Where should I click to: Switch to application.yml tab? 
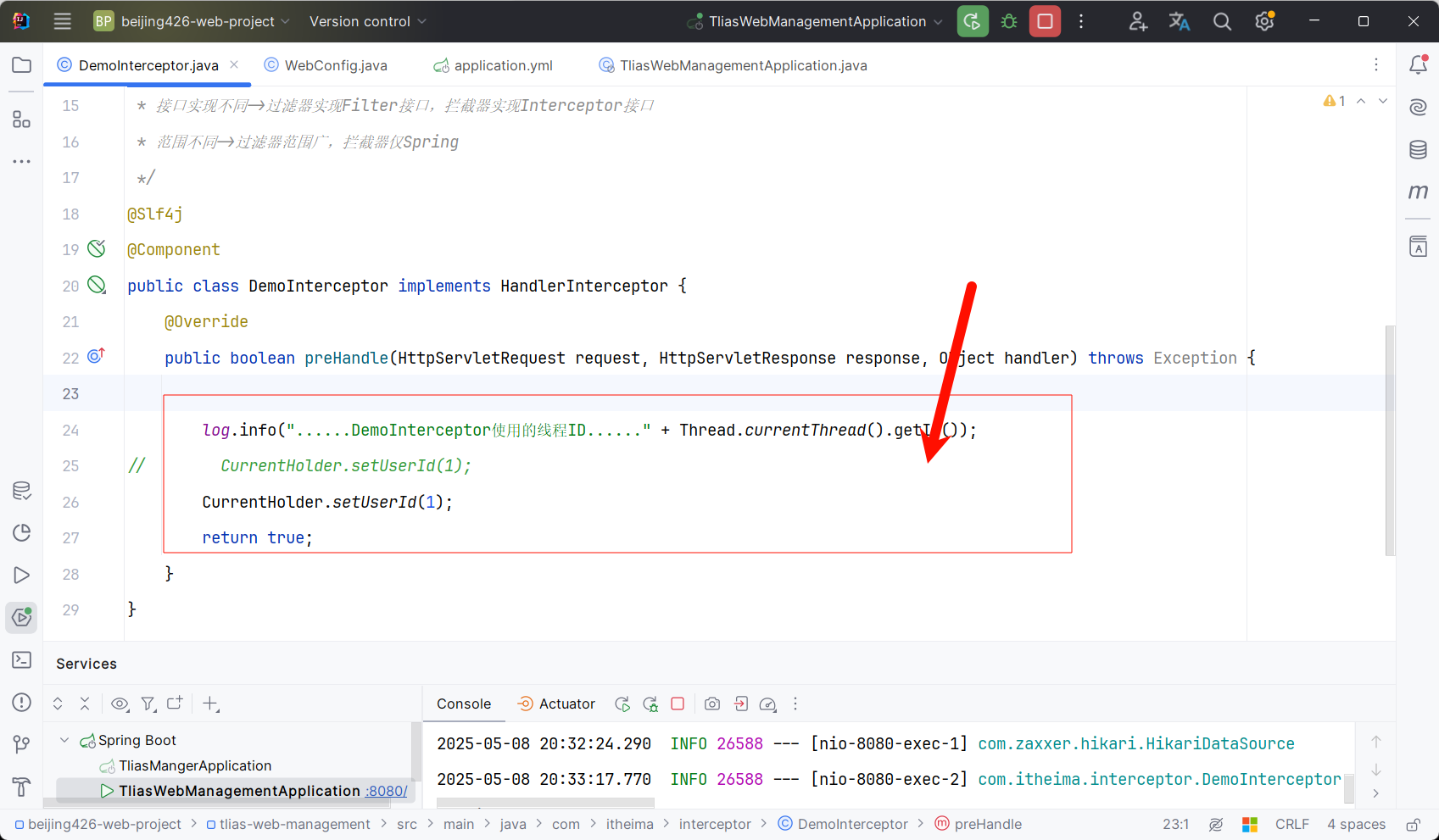tap(493, 65)
